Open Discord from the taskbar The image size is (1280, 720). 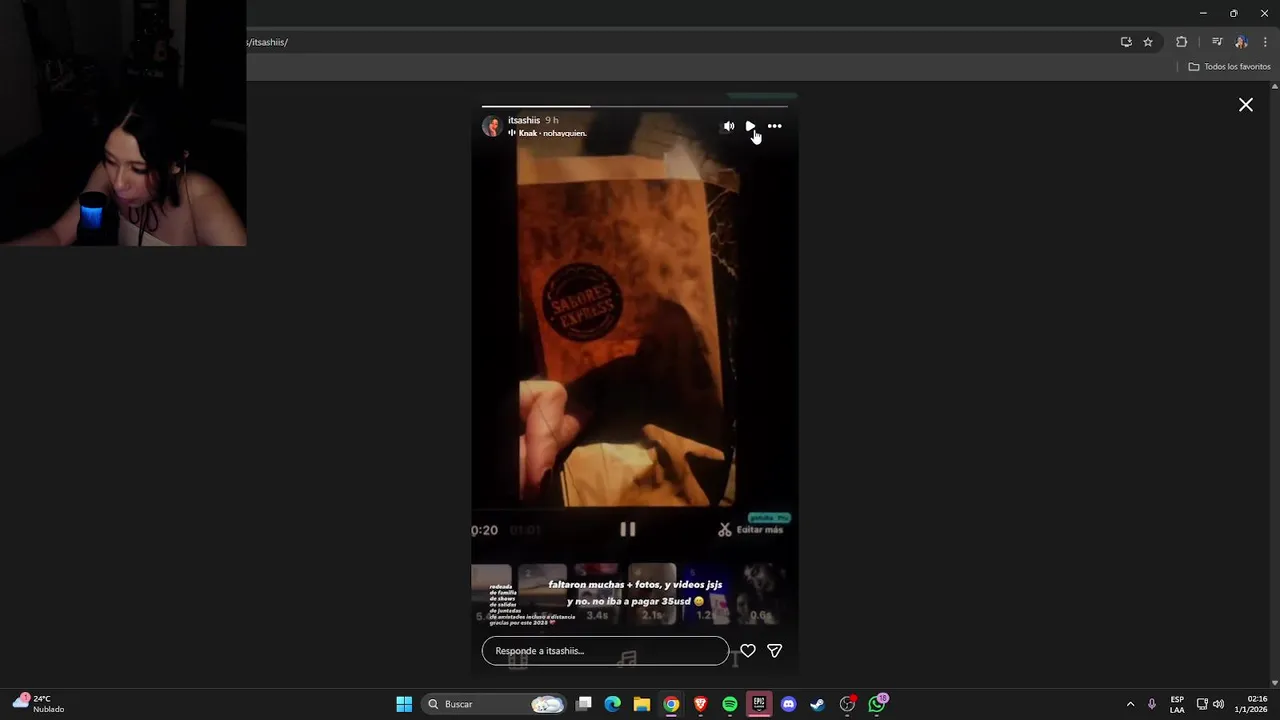(x=788, y=704)
